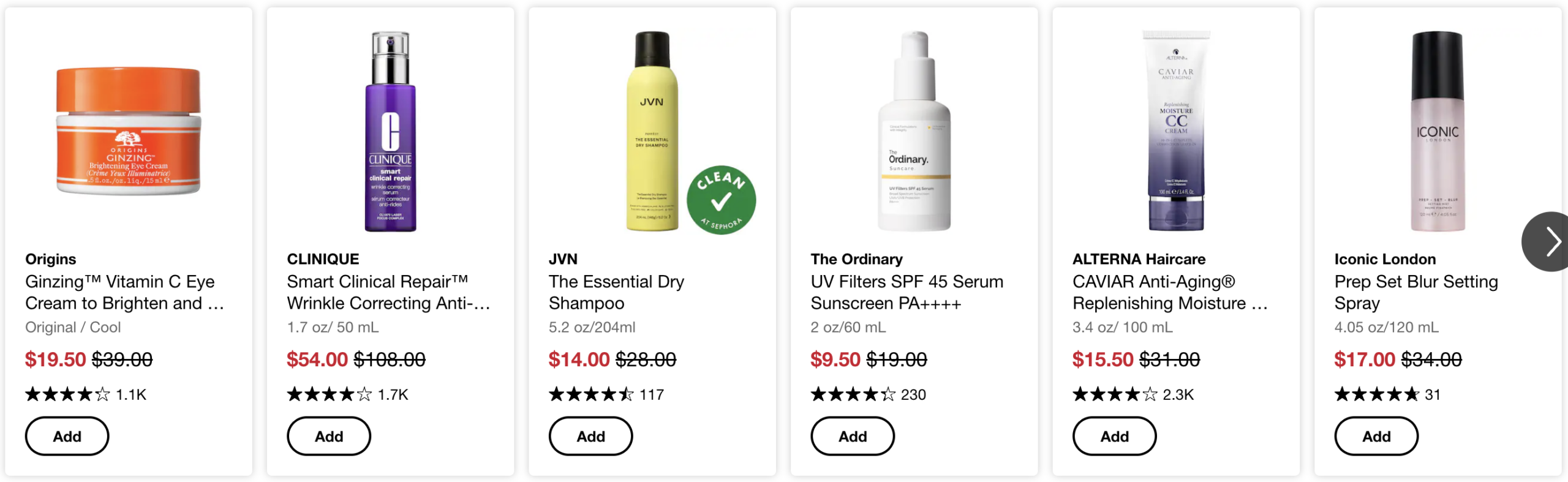Add Origins Ginzing eye cream to basket
Viewport: 1568px width, 482px height.
67,436
